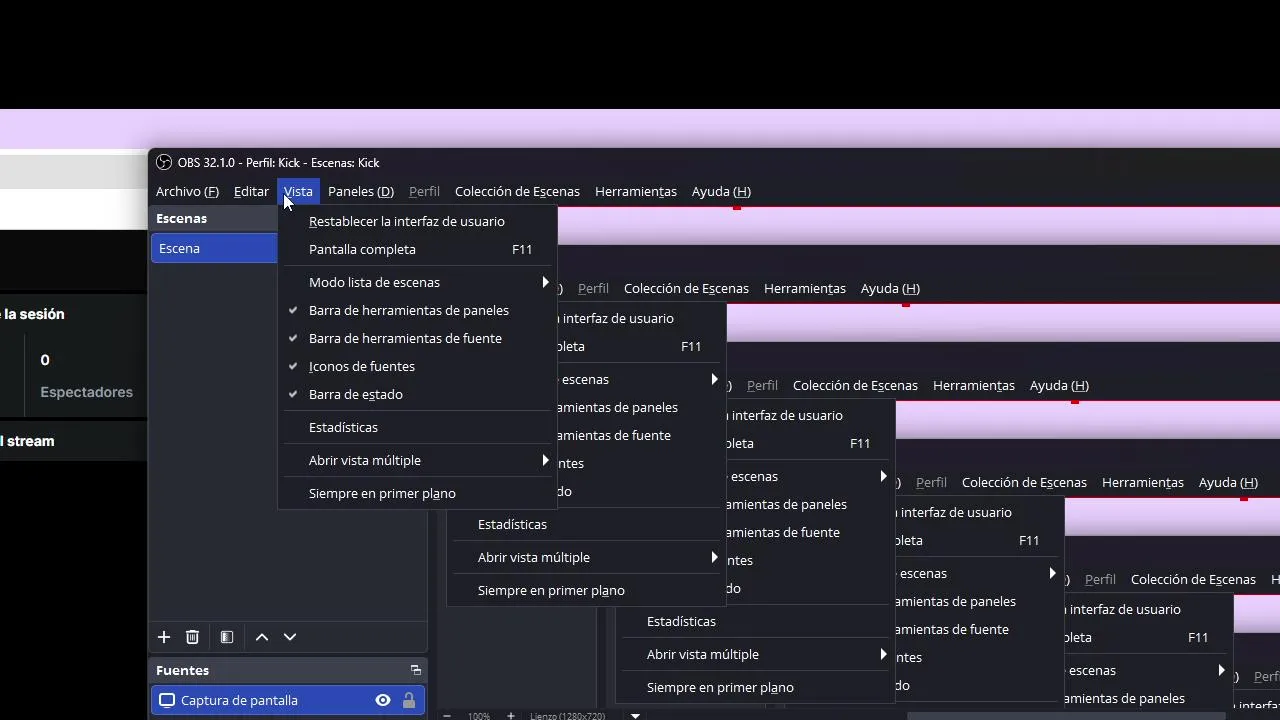
Task: Click the OBS logo in the title bar
Action: (x=164, y=163)
